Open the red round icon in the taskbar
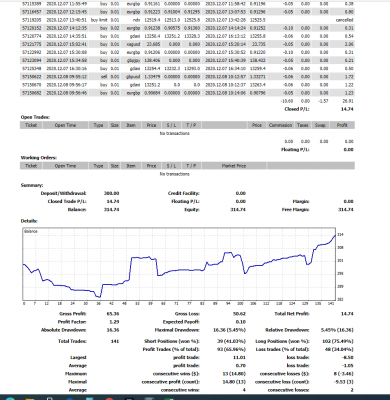Viewport: 390px width, 400px height. tap(109, 399)
